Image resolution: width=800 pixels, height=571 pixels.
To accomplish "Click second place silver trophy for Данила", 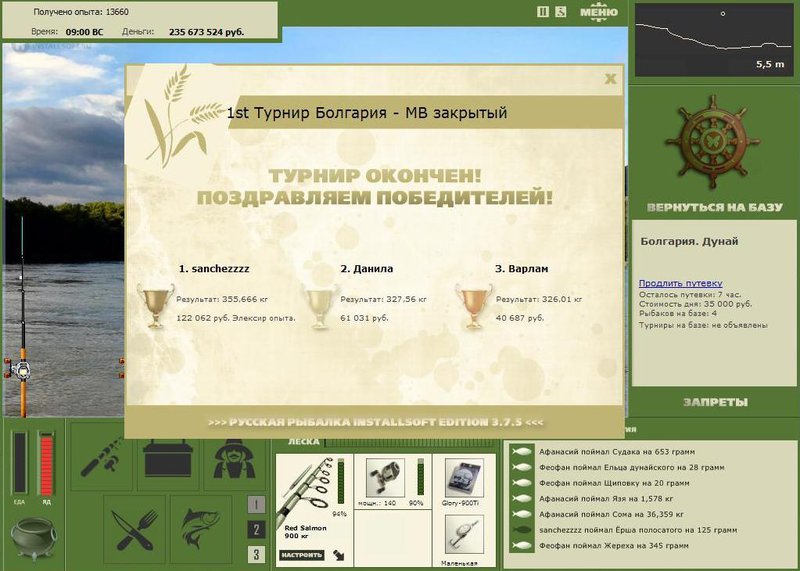I will pos(320,306).
